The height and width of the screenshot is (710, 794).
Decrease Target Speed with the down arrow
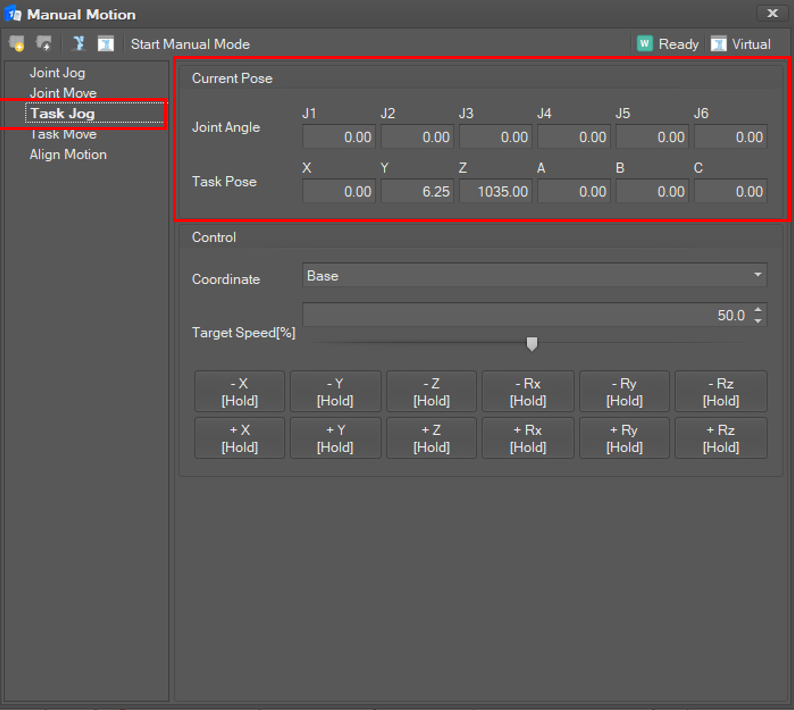[758, 321]
